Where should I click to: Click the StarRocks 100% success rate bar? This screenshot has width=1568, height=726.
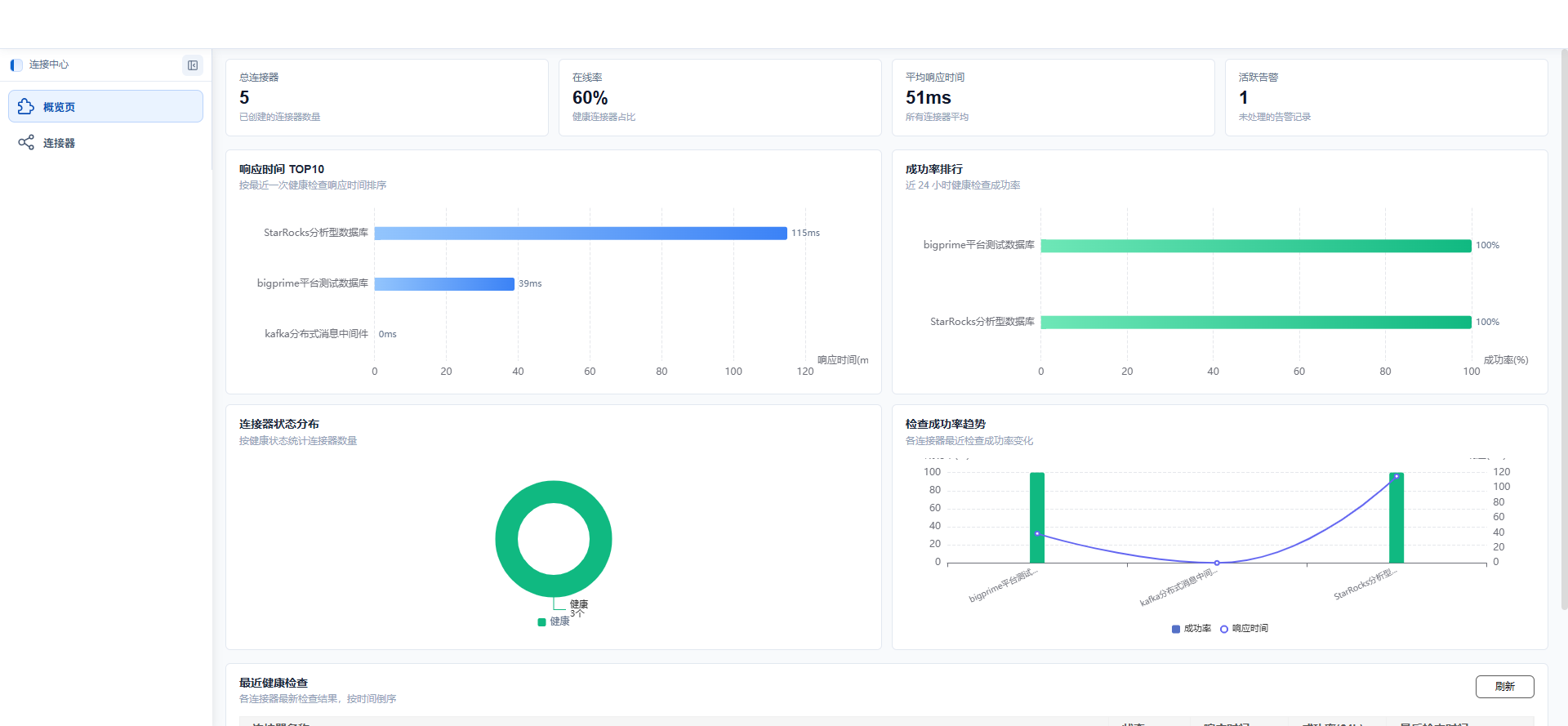1256,323
